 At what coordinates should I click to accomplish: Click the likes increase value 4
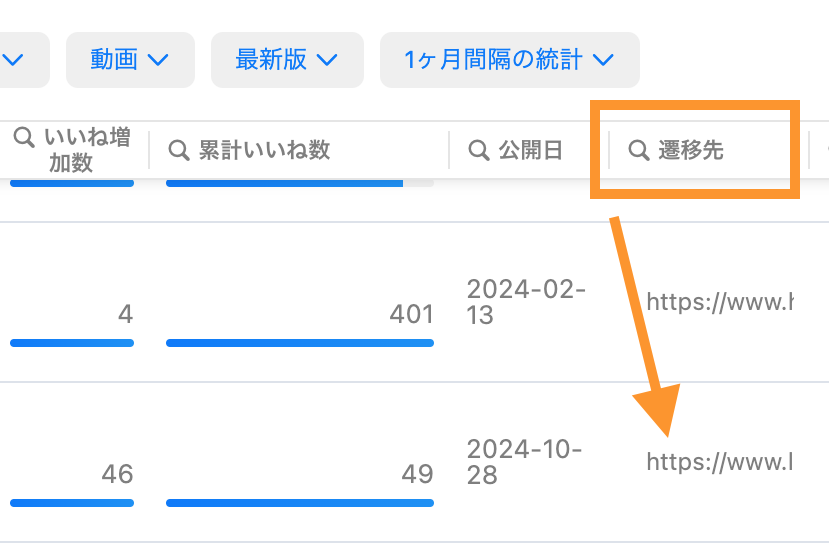(125, 315)
